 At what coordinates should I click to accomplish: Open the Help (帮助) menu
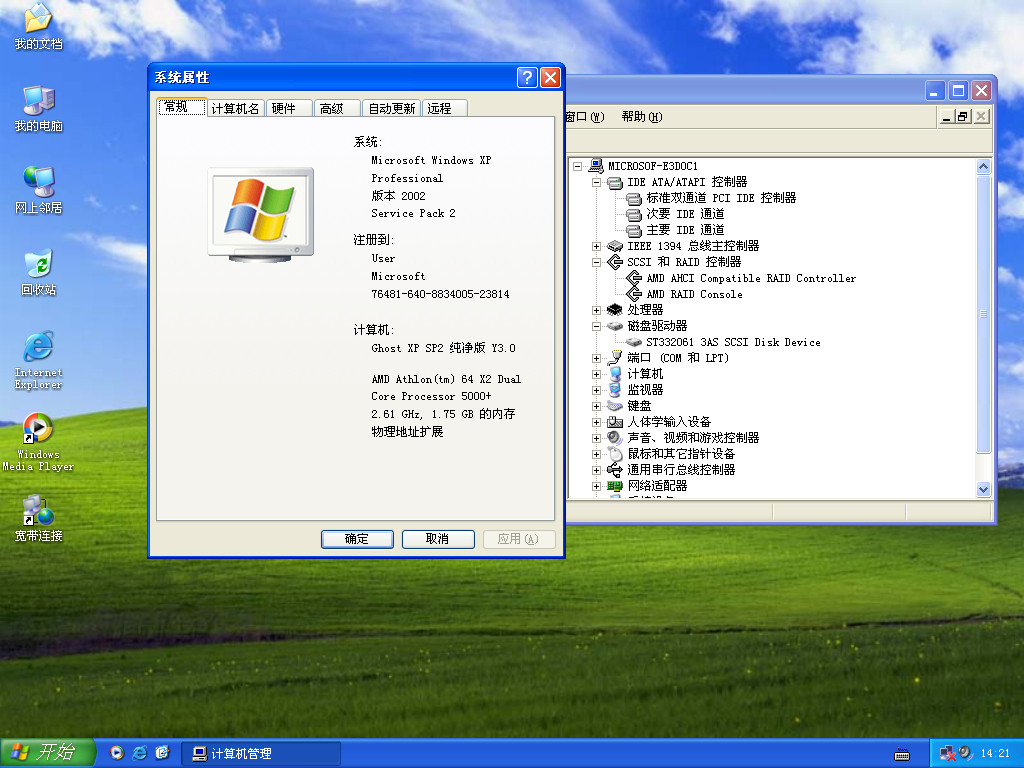point(641,117)
